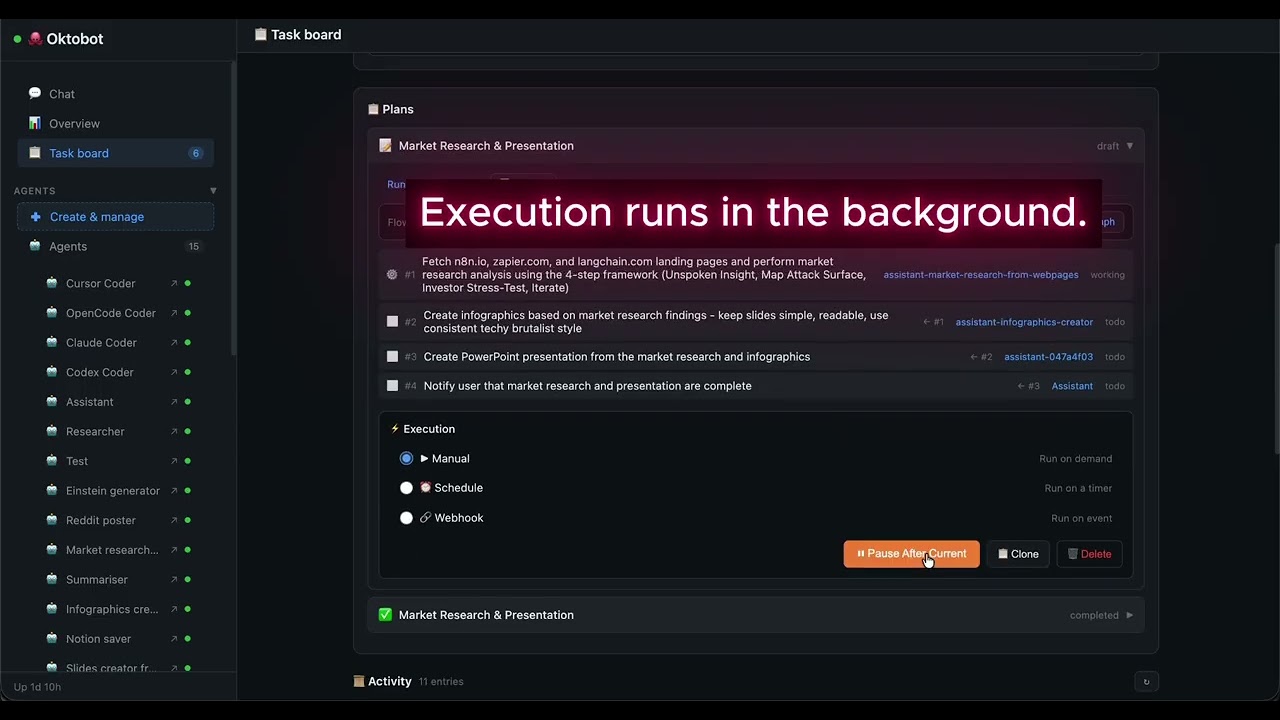This screenshot has width=1280, height=720.
Task: Select the Webhook execution radio button
Action: click(x=406, y=518)
